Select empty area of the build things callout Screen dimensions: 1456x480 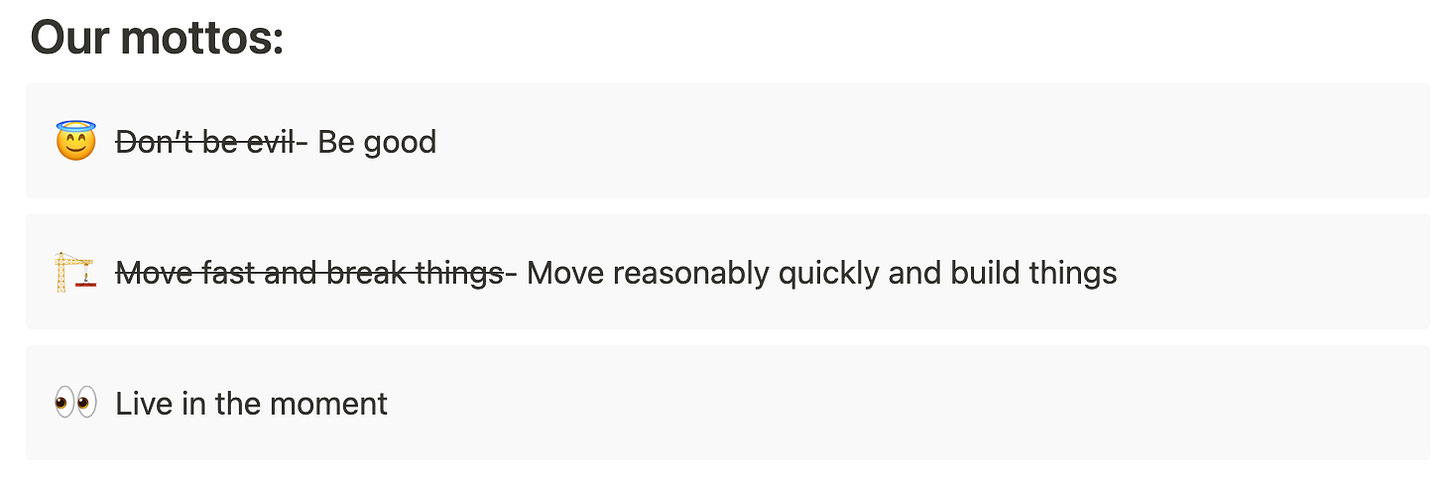[x=1270, y=272]
